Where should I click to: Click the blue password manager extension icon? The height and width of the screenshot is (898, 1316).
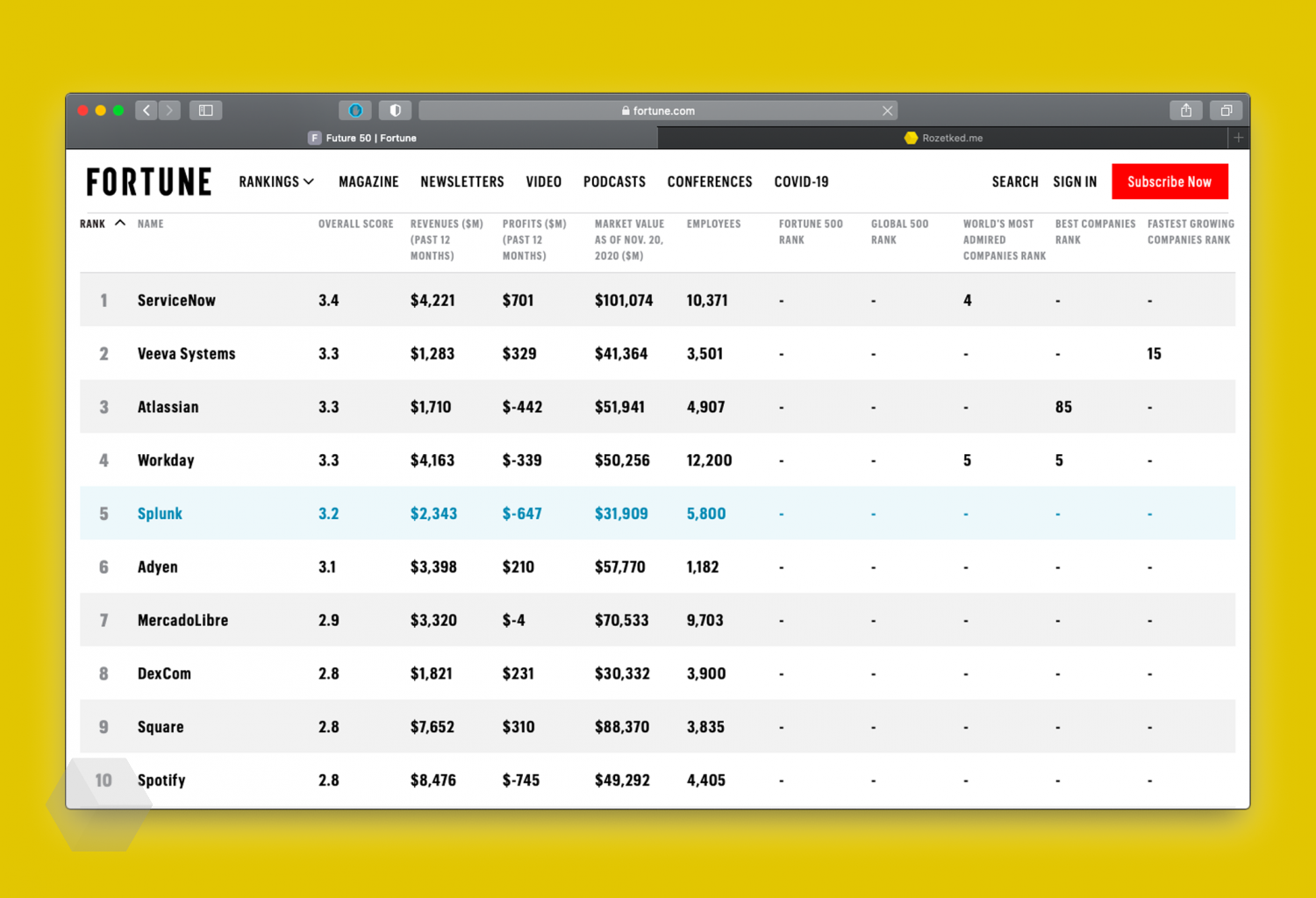point(355,110)
